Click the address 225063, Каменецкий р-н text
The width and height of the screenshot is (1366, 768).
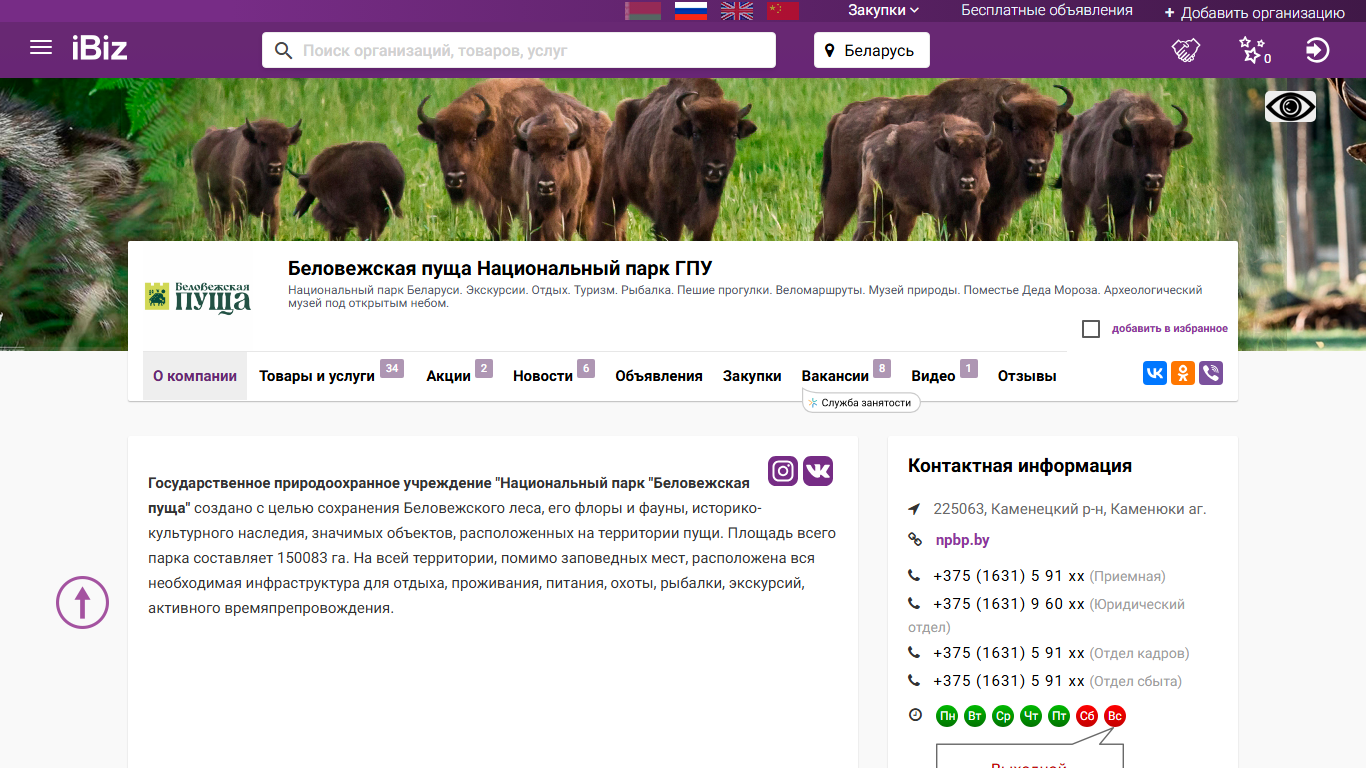pos(1070,509)
